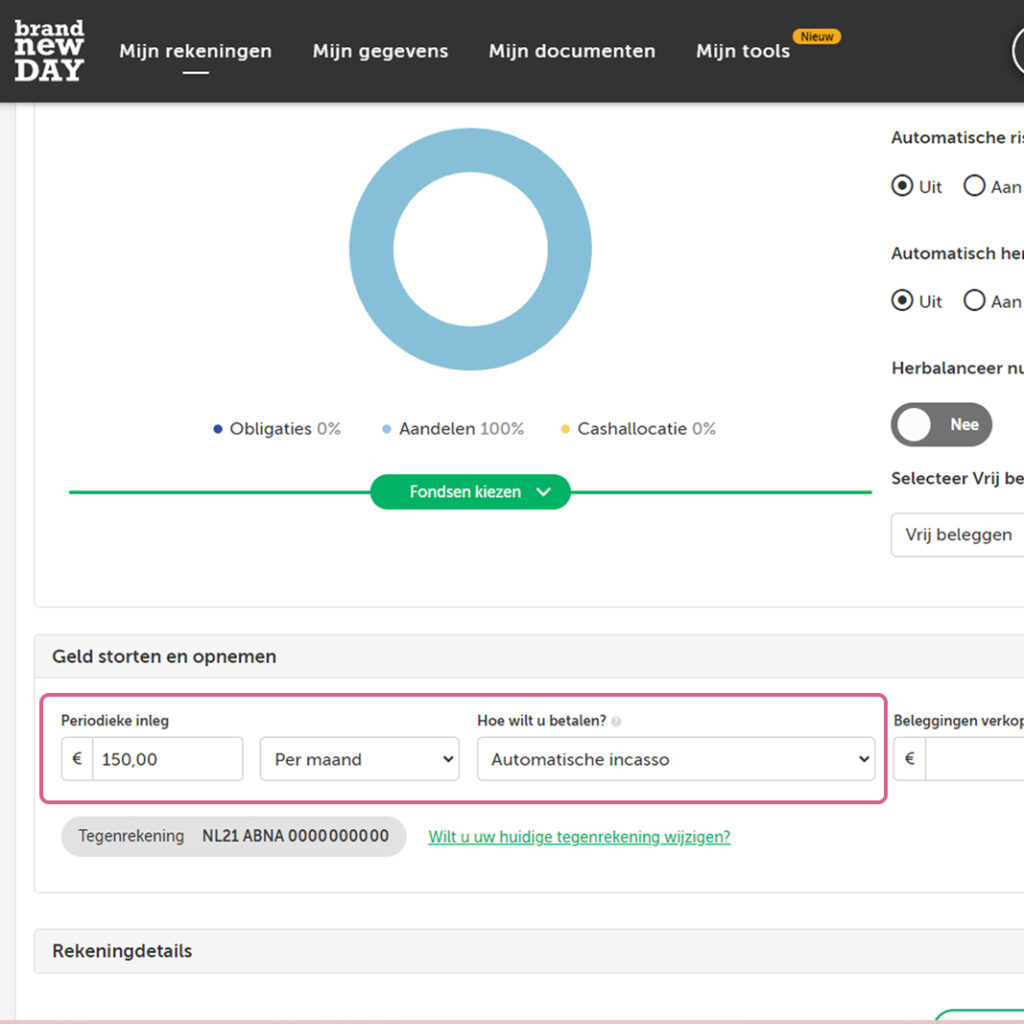
Task: Select 'Aan' under Automatisch herbalanceren
Action: 974,301
